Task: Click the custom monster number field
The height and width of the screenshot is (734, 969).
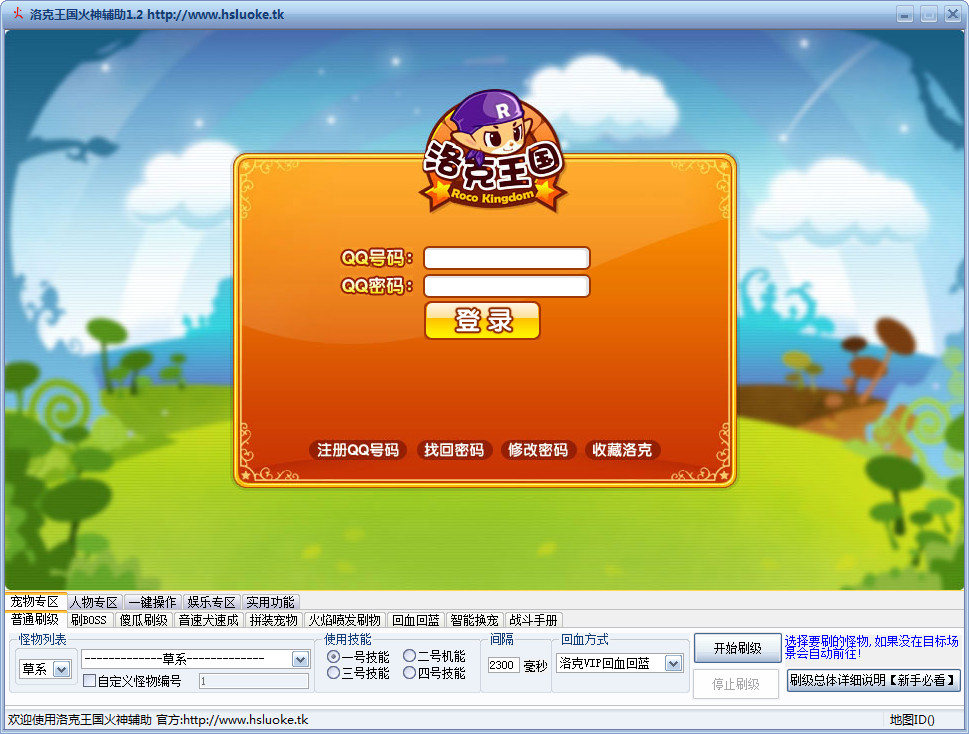Action: 253,681
